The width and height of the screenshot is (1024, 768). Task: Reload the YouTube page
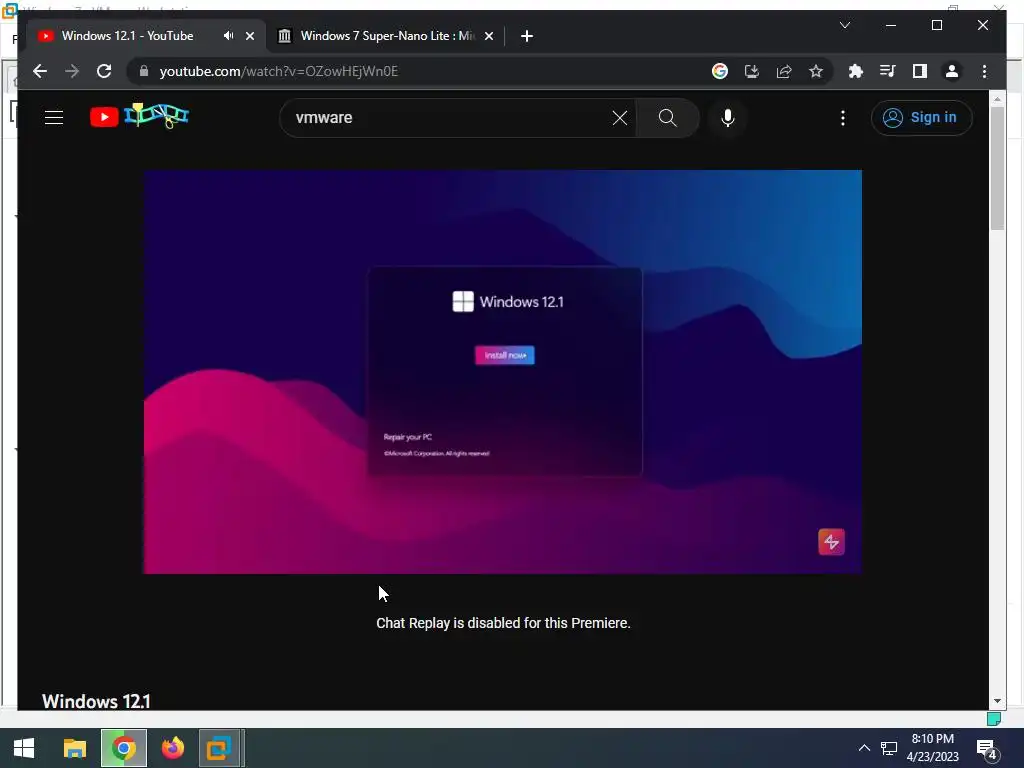click(x=104, y=71)
